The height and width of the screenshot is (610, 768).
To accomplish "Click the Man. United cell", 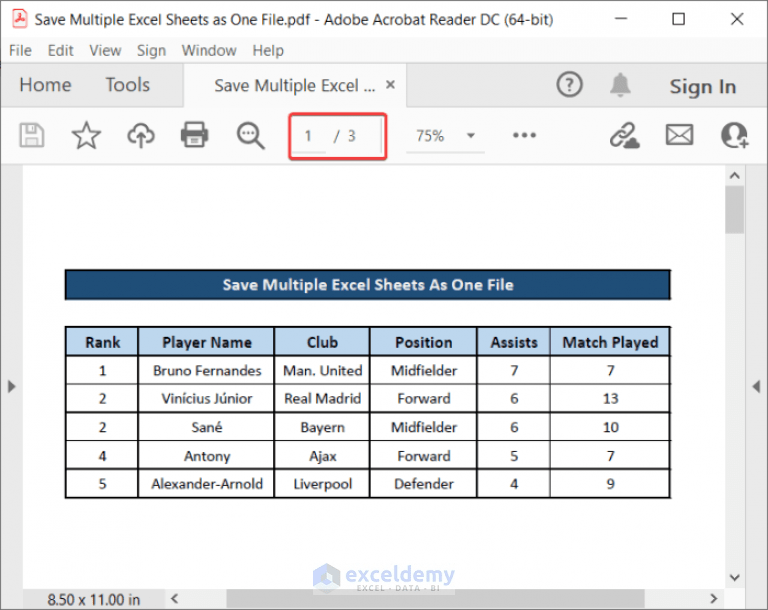I will pyautogui.click(x=322, y=370).
